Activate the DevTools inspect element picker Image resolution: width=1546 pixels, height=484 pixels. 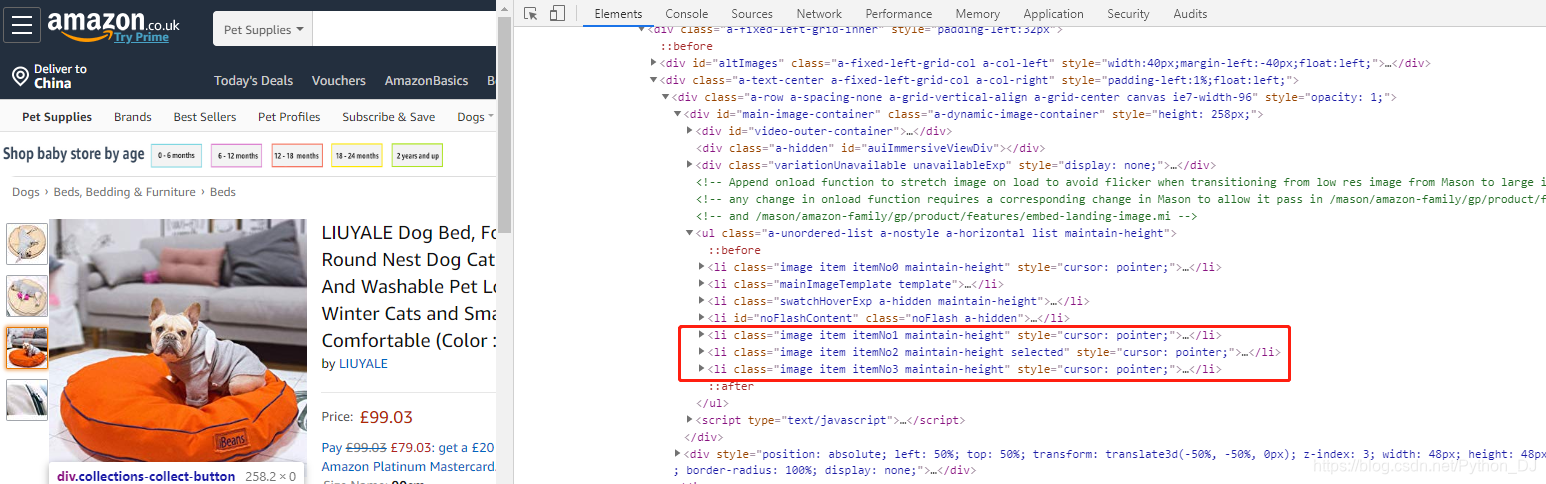(531, 13)
